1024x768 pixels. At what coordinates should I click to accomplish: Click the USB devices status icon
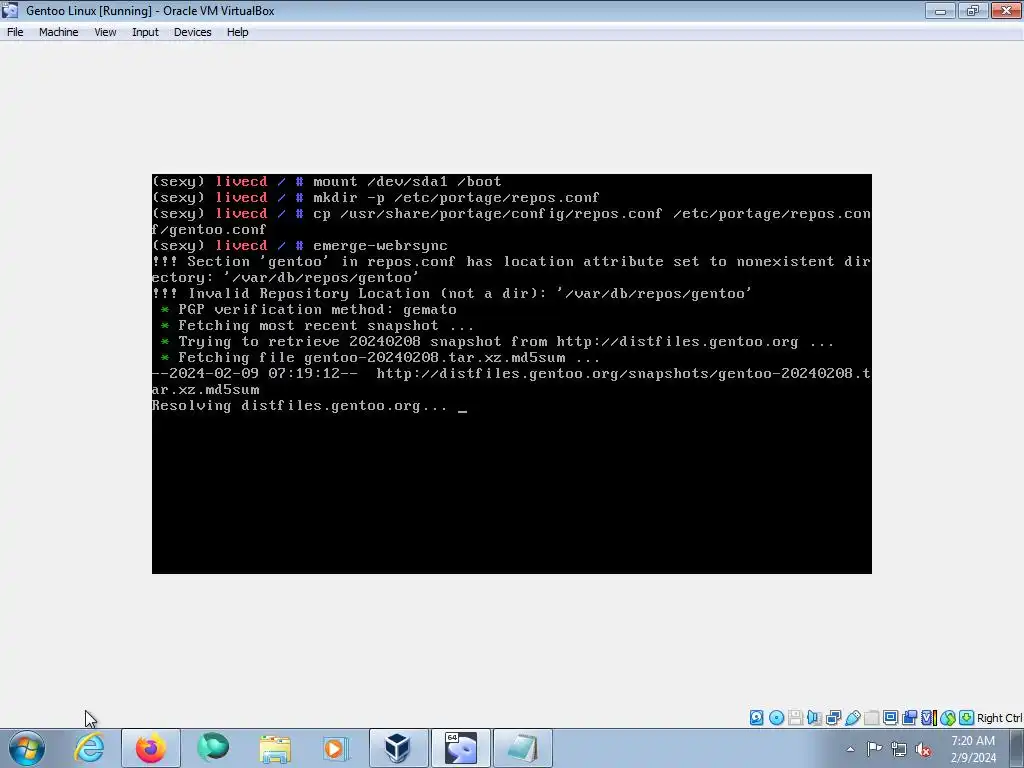(x=852, y=718)
